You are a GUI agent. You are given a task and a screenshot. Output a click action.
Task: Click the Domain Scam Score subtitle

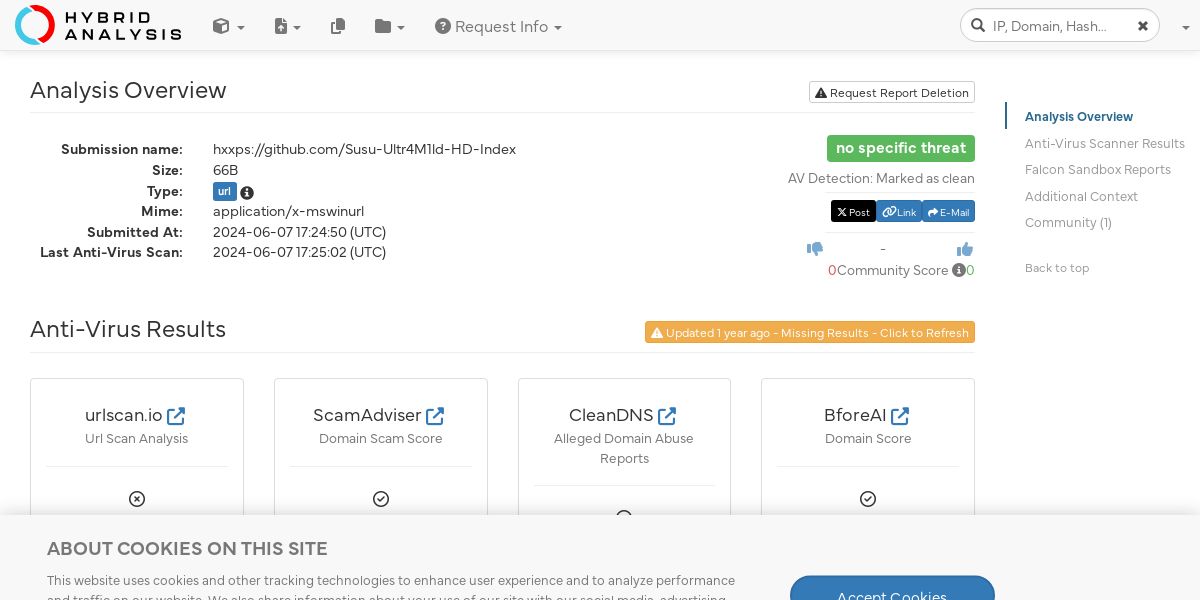tap(381, 439)
